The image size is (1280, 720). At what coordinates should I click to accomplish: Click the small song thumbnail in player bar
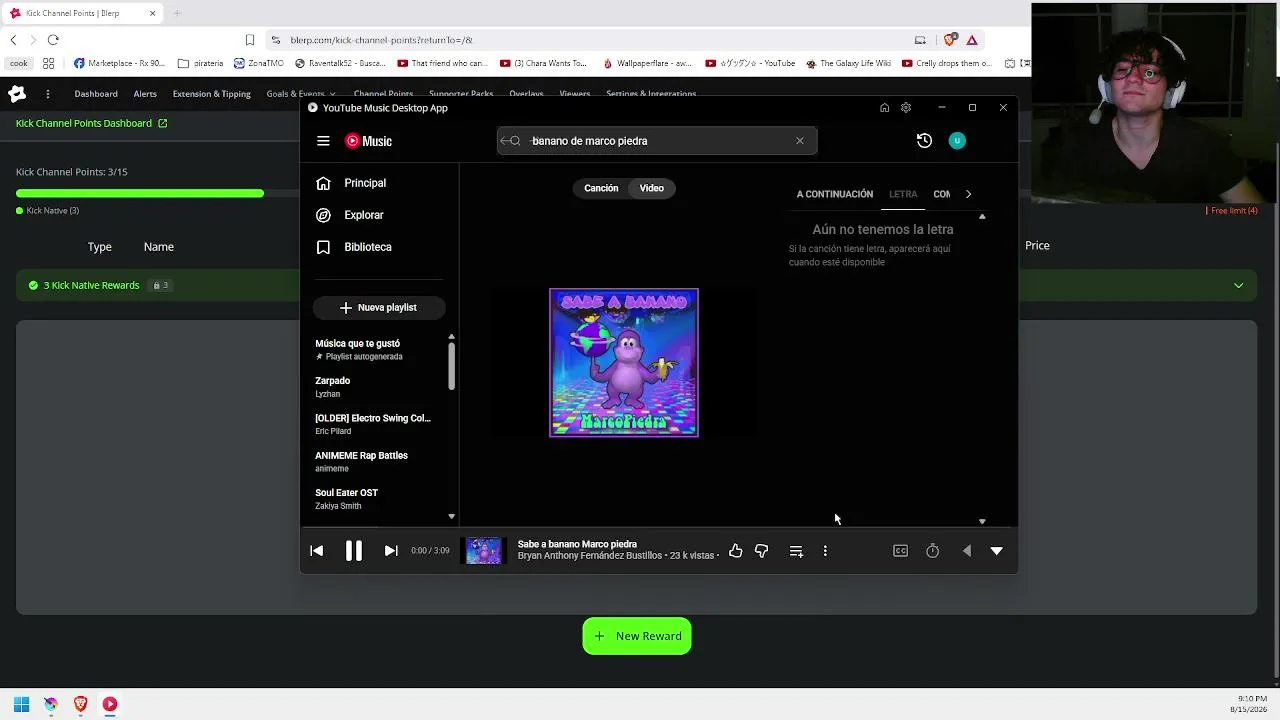[x=483, y=551]
